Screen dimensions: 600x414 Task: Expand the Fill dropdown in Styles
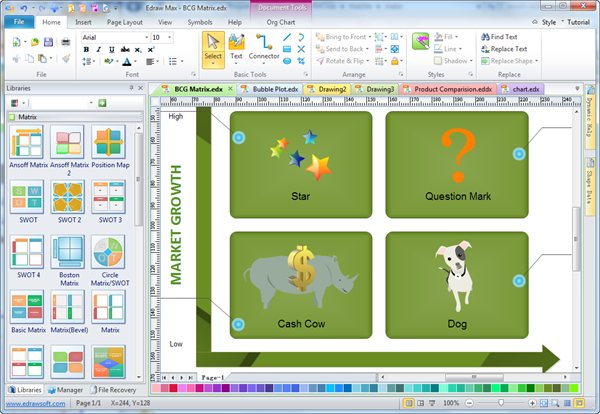(x=457, y=37)
